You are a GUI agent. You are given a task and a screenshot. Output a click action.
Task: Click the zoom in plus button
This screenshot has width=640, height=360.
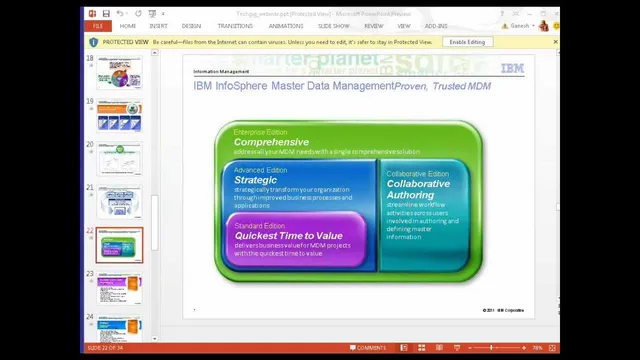pyautogui.click(x=524, y=348)
